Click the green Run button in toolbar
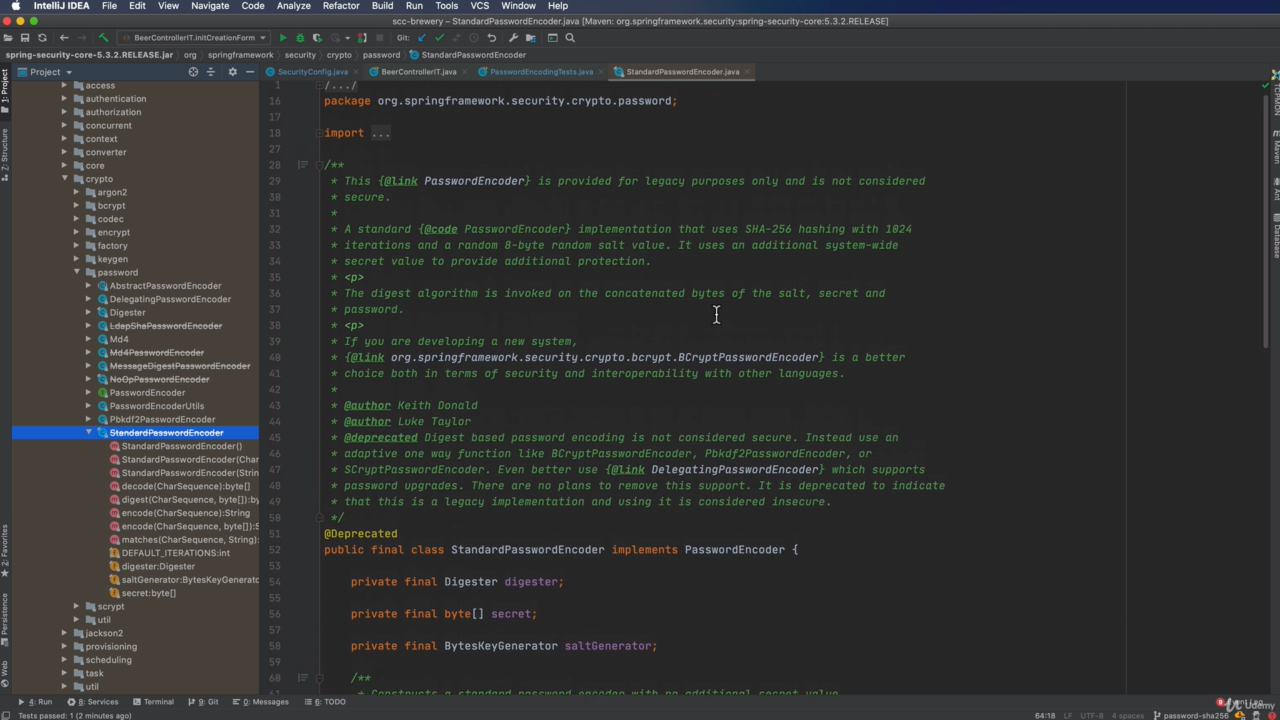Screen dimensions: 1280x720 point(283,38)
